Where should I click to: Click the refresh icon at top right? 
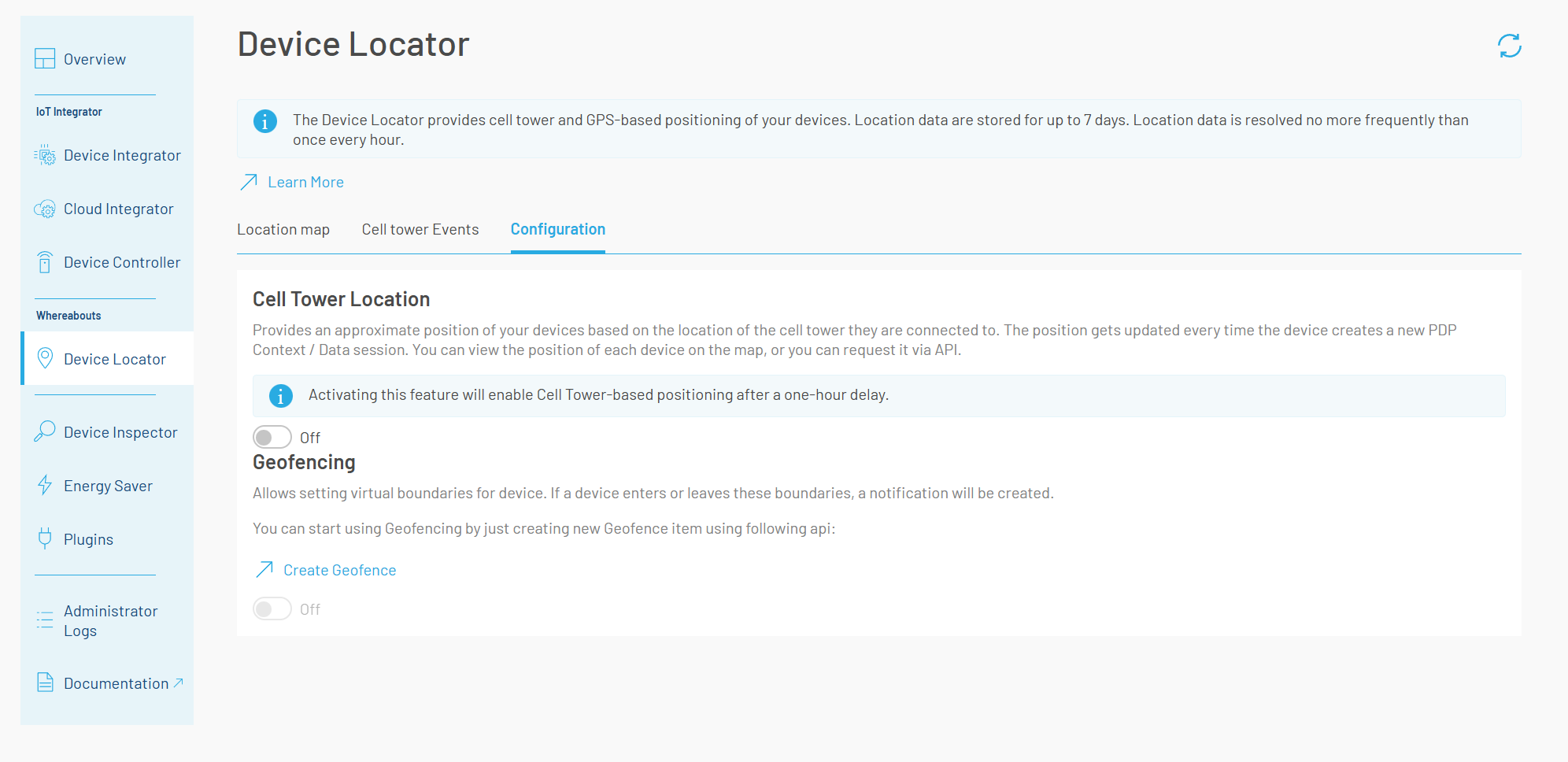coord(1509,46)
